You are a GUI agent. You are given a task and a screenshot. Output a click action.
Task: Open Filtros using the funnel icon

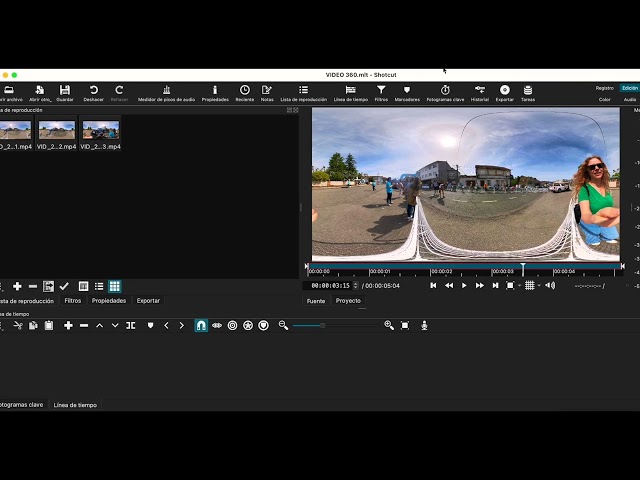click(x=381, y=93)
